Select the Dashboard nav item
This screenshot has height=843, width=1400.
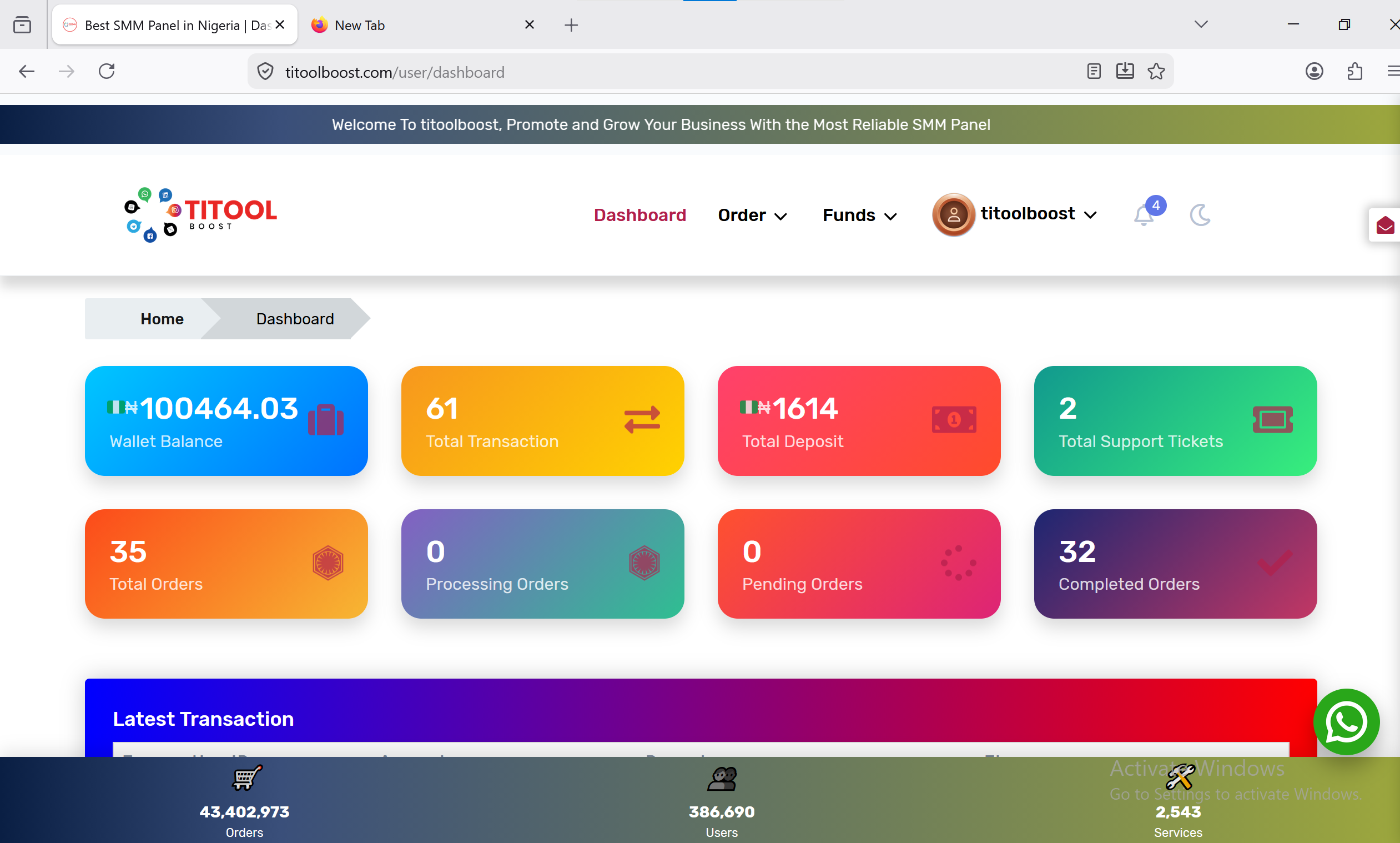click(x=640, y=215)
